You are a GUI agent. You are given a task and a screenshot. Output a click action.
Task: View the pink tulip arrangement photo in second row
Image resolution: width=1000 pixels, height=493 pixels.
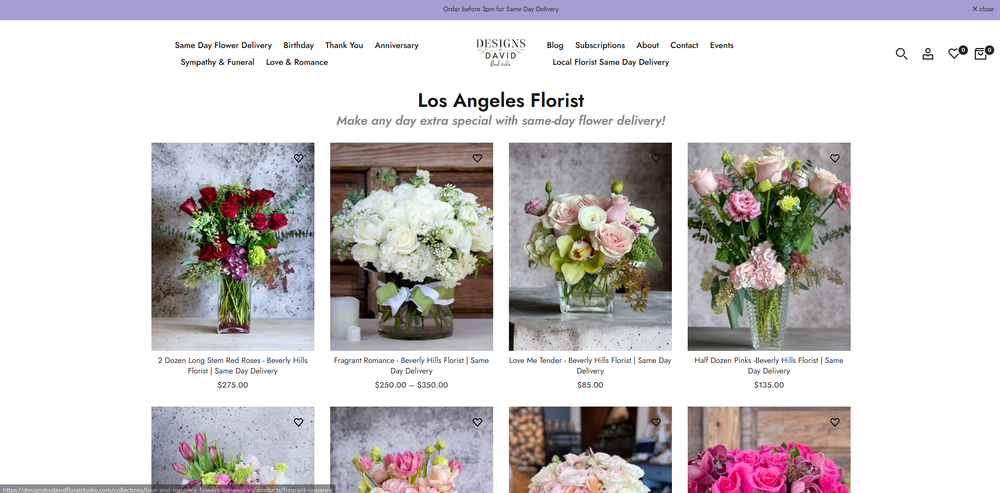(x=233, y=450)
